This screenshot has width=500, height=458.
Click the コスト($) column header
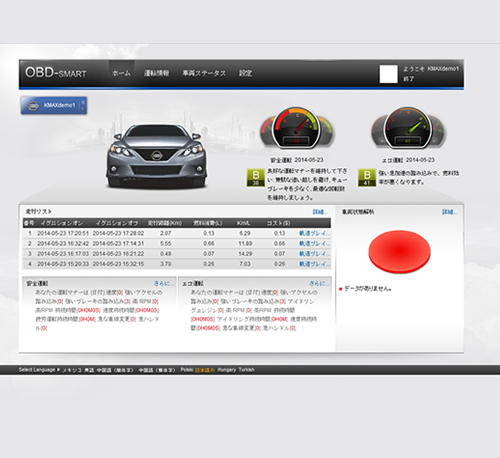pyautogui.click(x=278, y=223)
